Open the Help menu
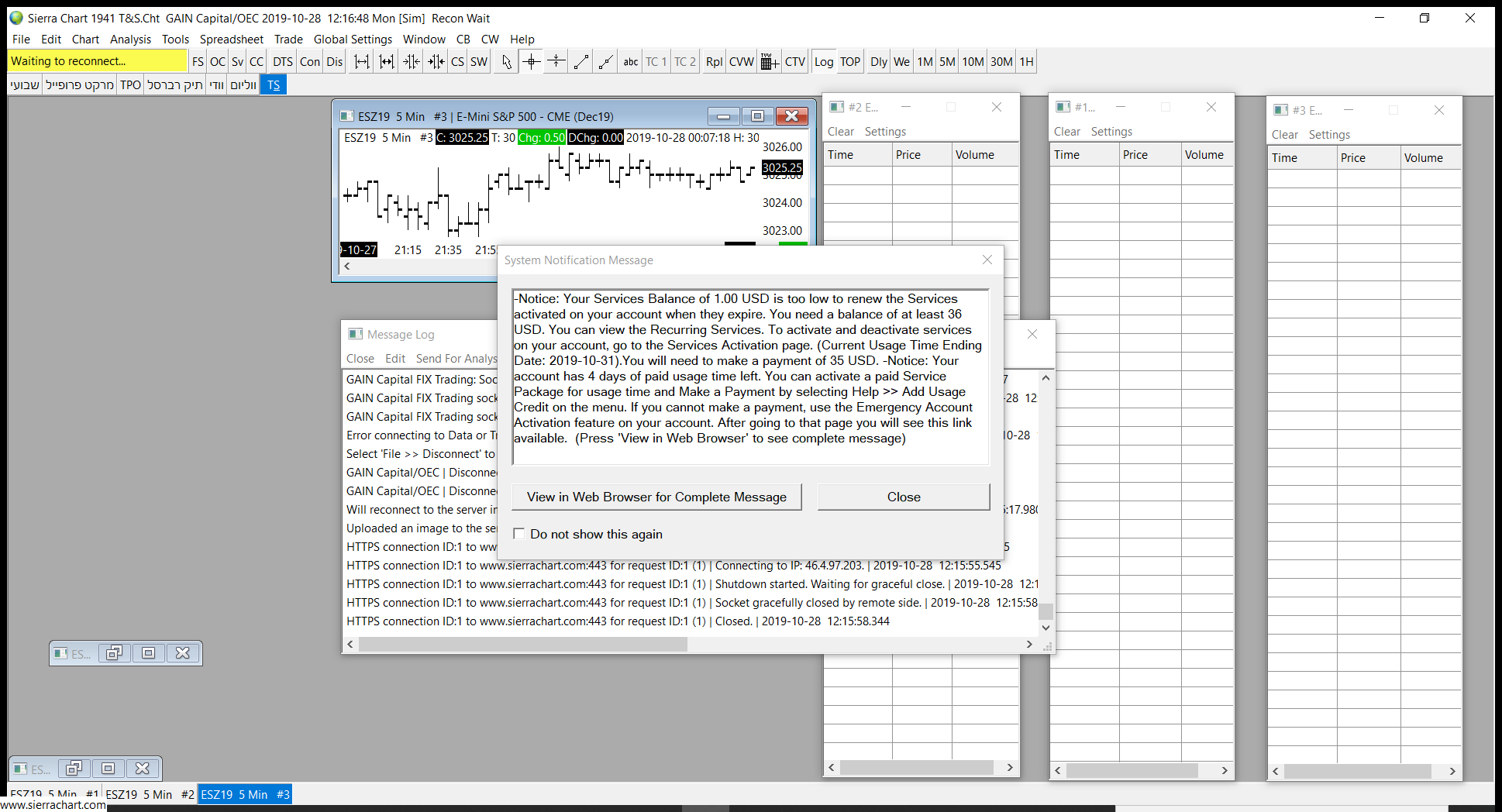This screenshot has height=812, width=1502. coord(522,40)
